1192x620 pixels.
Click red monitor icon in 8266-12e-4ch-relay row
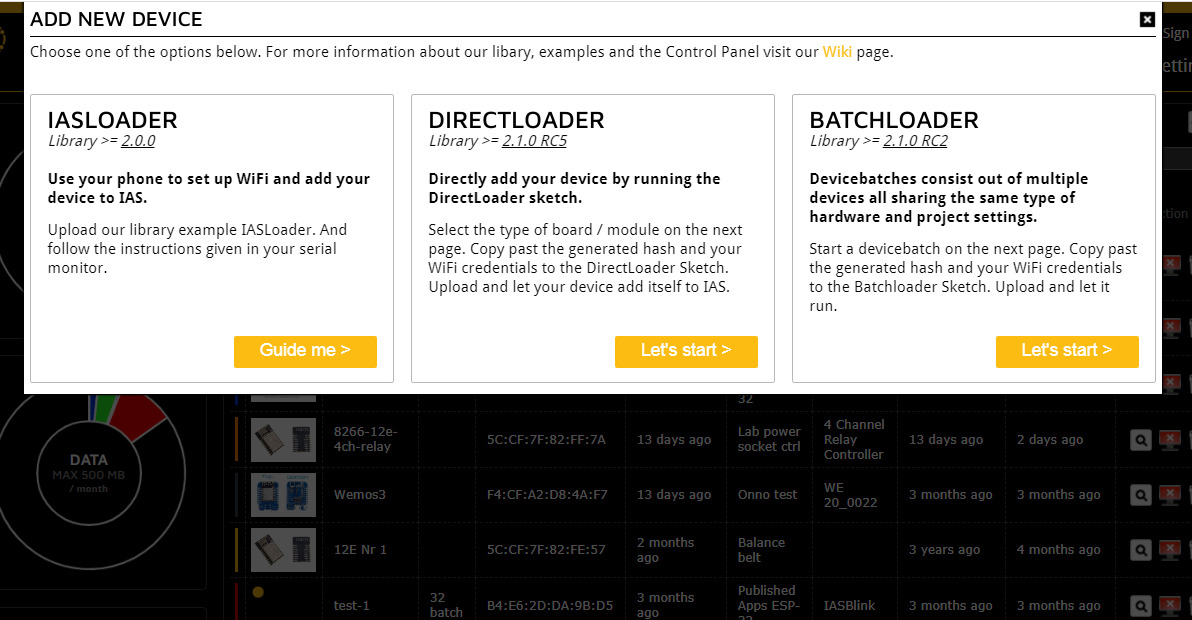pyautogui.click(x=1170, y=440)
